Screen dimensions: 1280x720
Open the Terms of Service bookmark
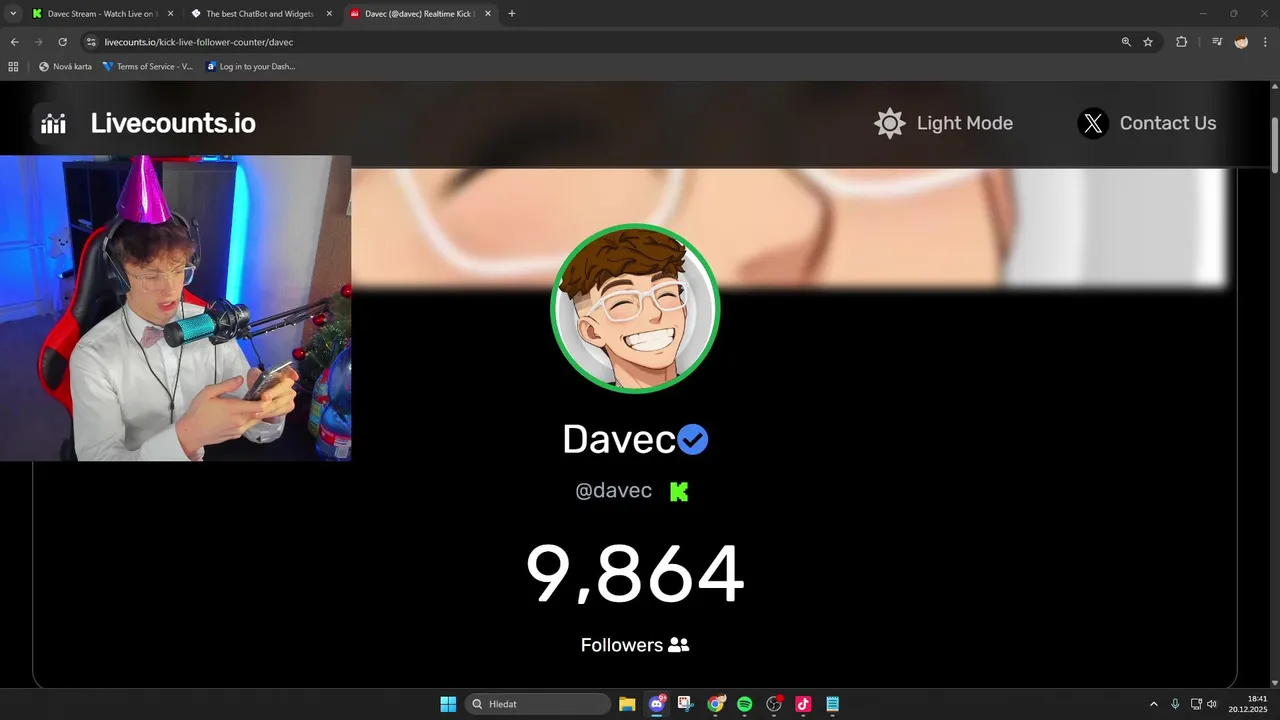(148, 67)
